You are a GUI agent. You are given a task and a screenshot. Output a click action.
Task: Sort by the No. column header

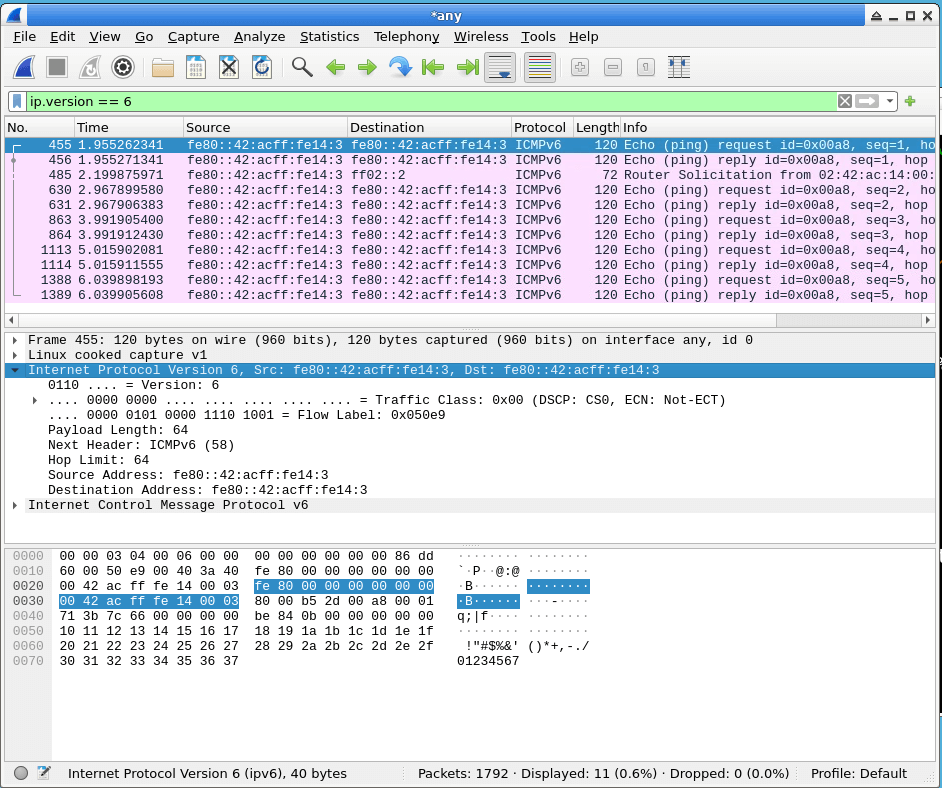click(x=40, y=127)
